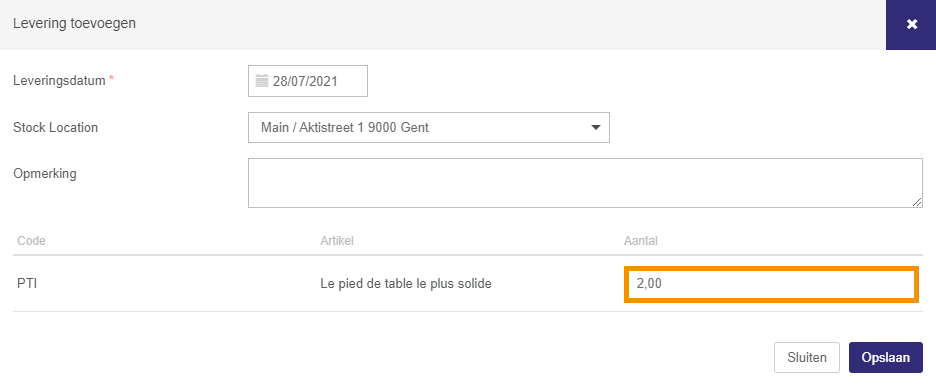936x385 pixels.
Task: Select the Aantal field containing 2,00
Action: pyautogui.click(x=771, y=284)
